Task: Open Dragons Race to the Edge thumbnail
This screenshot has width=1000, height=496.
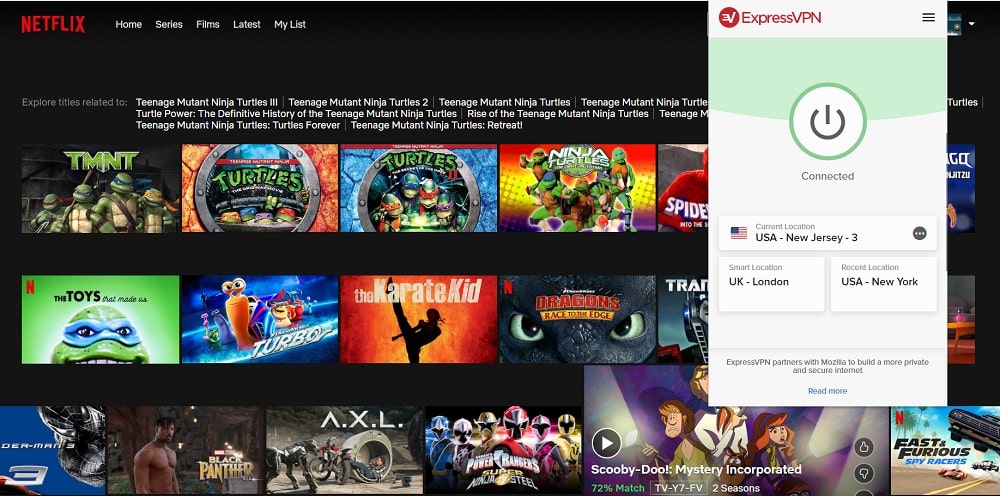Action: (577, 319)
